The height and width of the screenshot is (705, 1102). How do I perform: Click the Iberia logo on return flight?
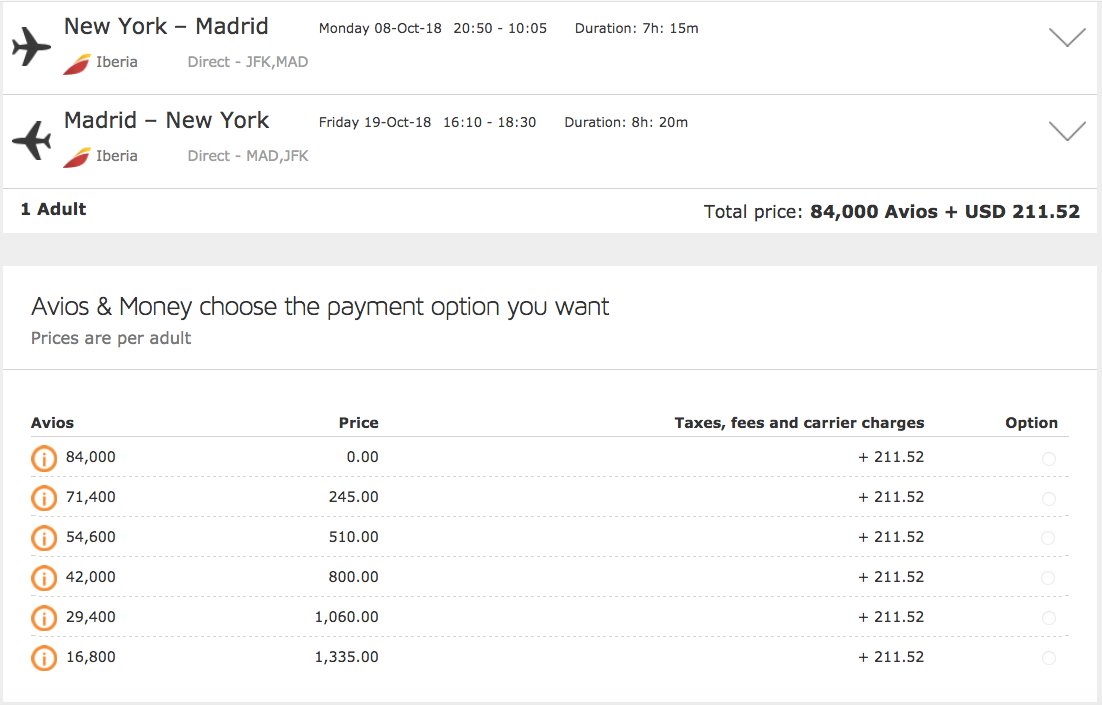tap(77, 157)
